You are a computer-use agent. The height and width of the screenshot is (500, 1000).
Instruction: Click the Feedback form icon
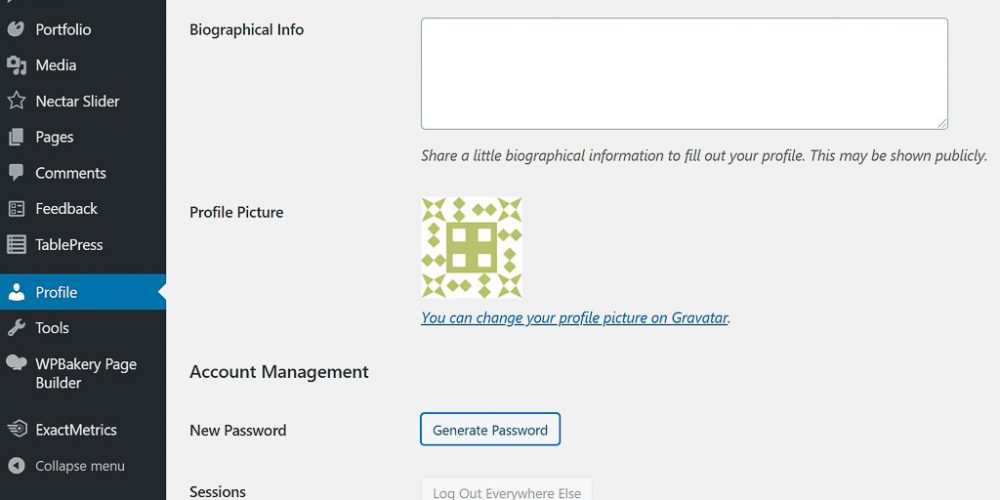[x=16, y=209]
